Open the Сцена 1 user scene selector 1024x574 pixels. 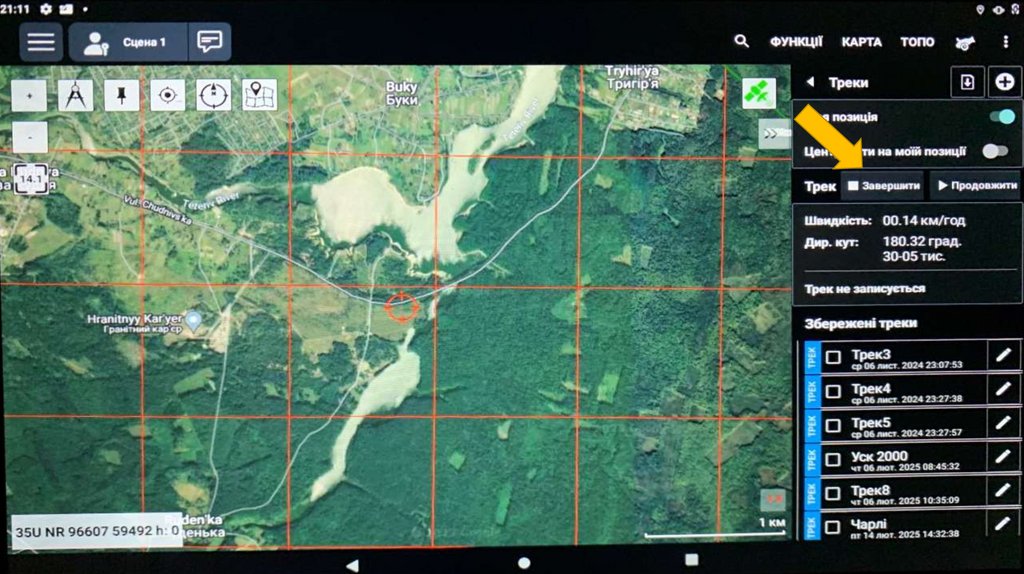[x=128, y=42]
